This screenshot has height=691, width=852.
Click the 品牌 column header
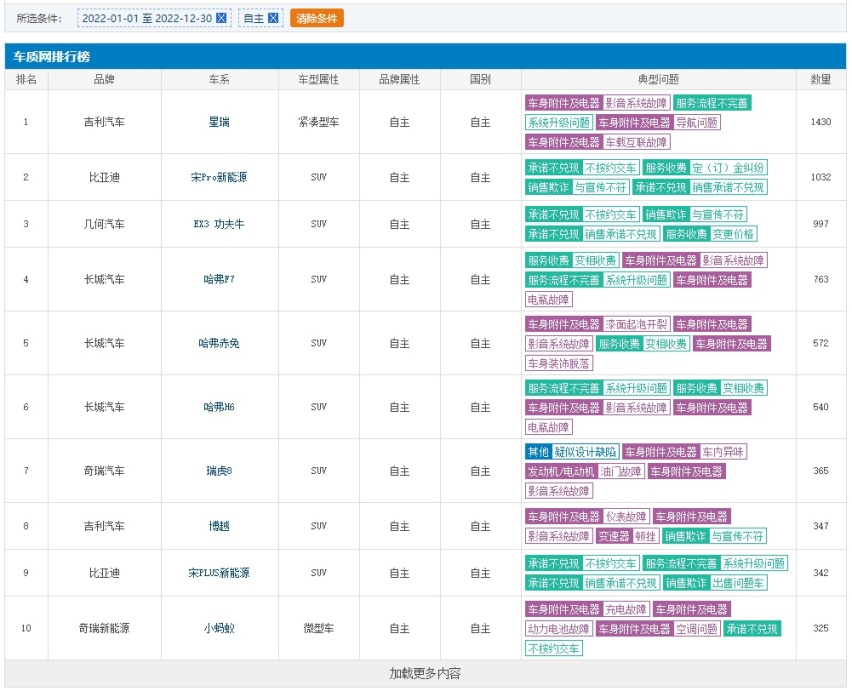[104, 79]
